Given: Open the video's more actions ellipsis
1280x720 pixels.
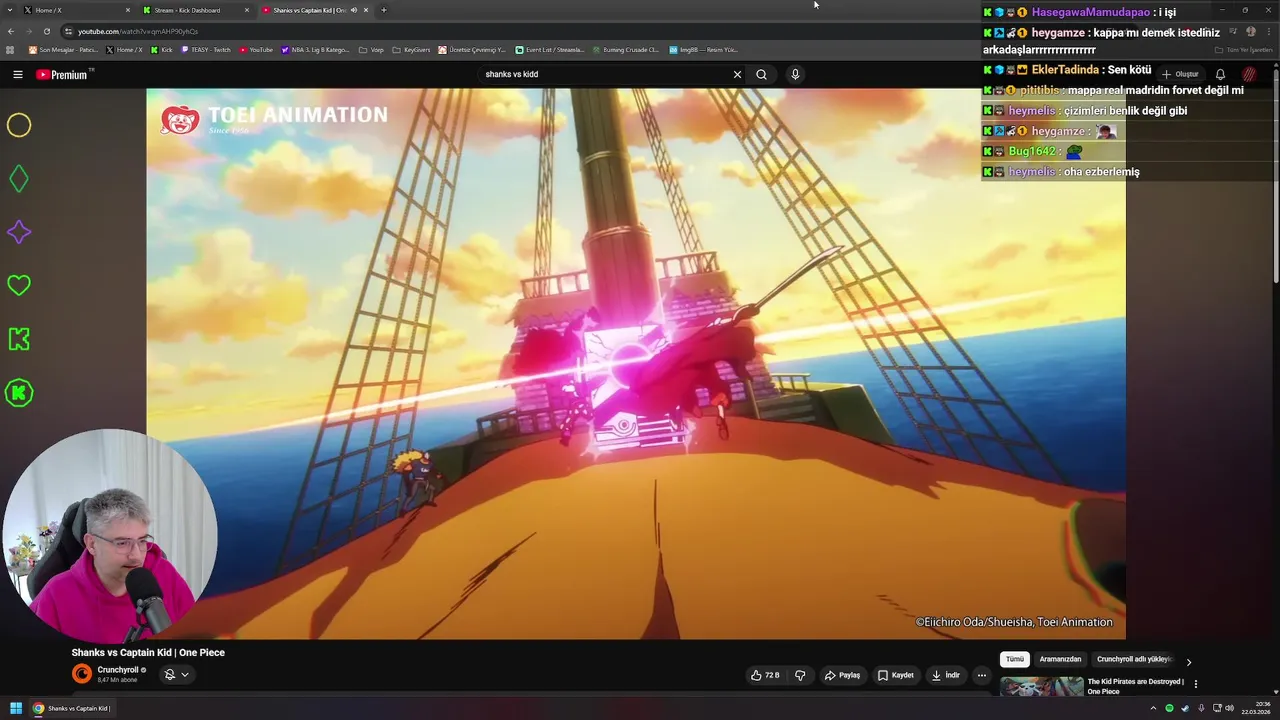Looking at the screenshot, I should point(981,675).
